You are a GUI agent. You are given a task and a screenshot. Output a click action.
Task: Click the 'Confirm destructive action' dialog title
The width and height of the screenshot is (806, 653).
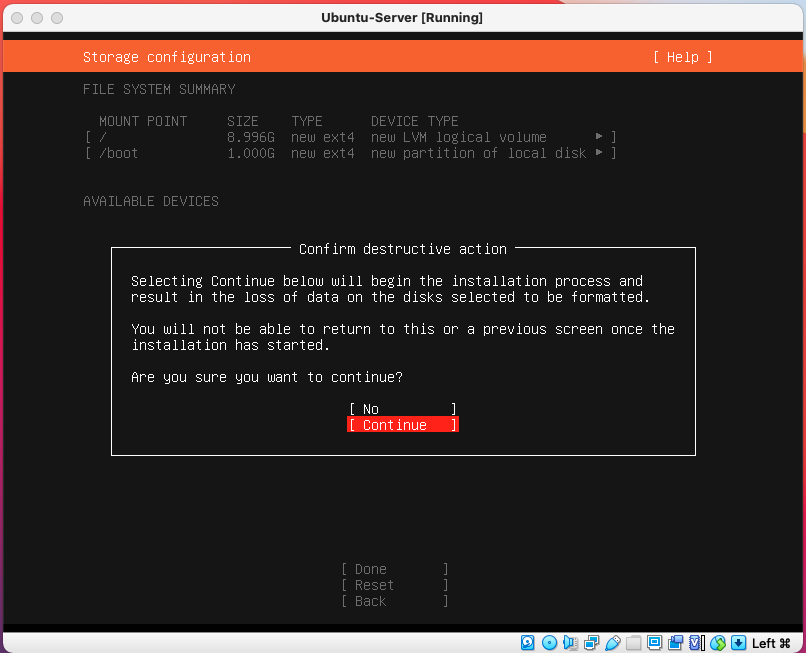click(402, 249)
